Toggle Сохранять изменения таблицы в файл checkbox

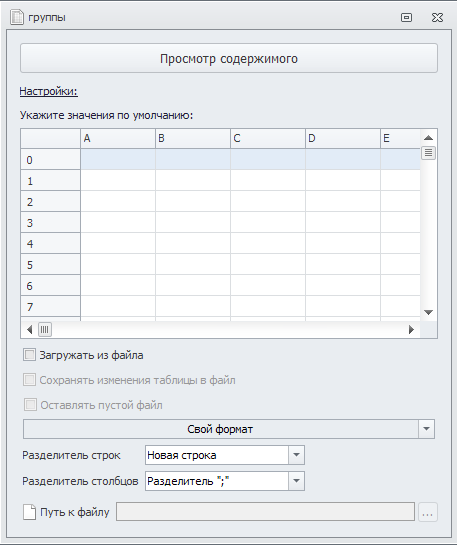29,380
